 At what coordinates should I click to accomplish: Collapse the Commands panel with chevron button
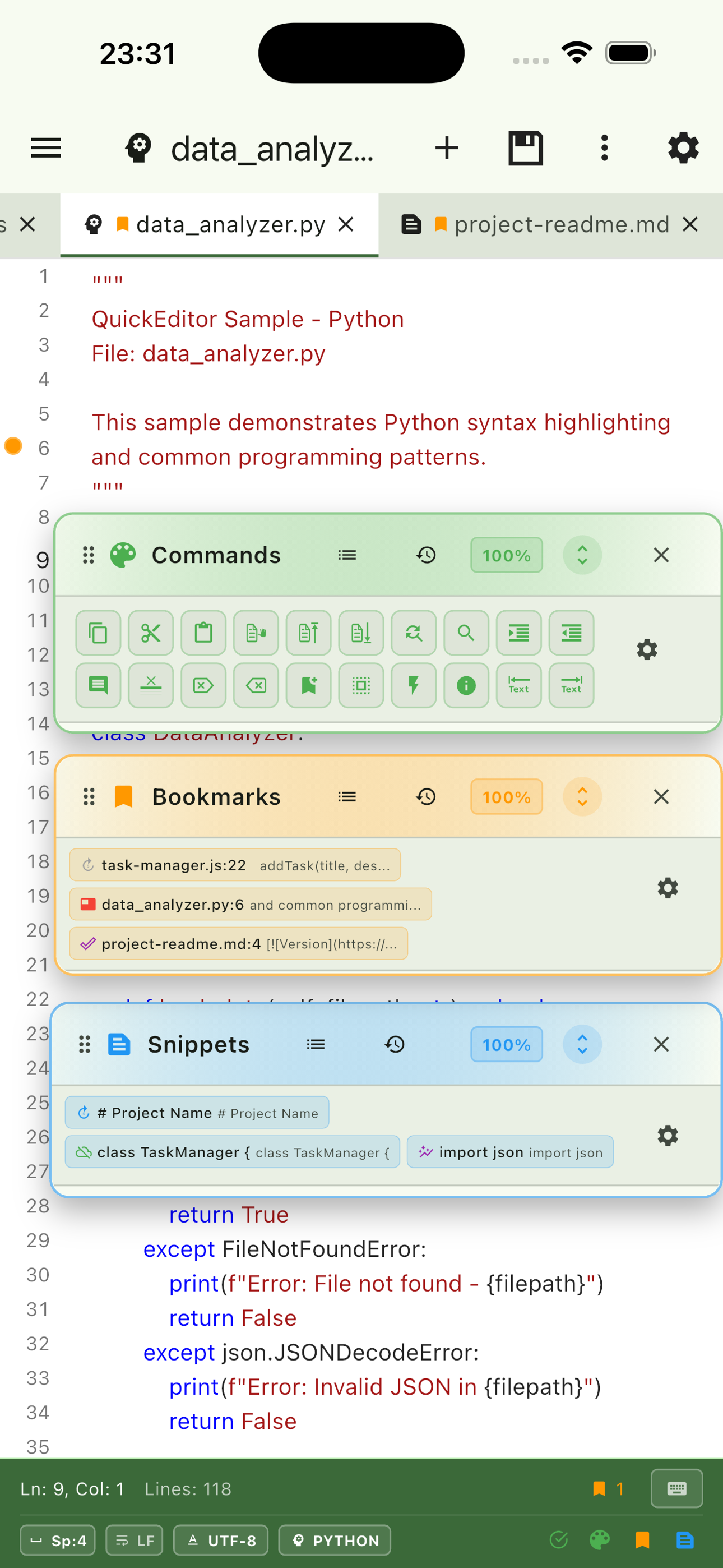click(x=582, y=555)
